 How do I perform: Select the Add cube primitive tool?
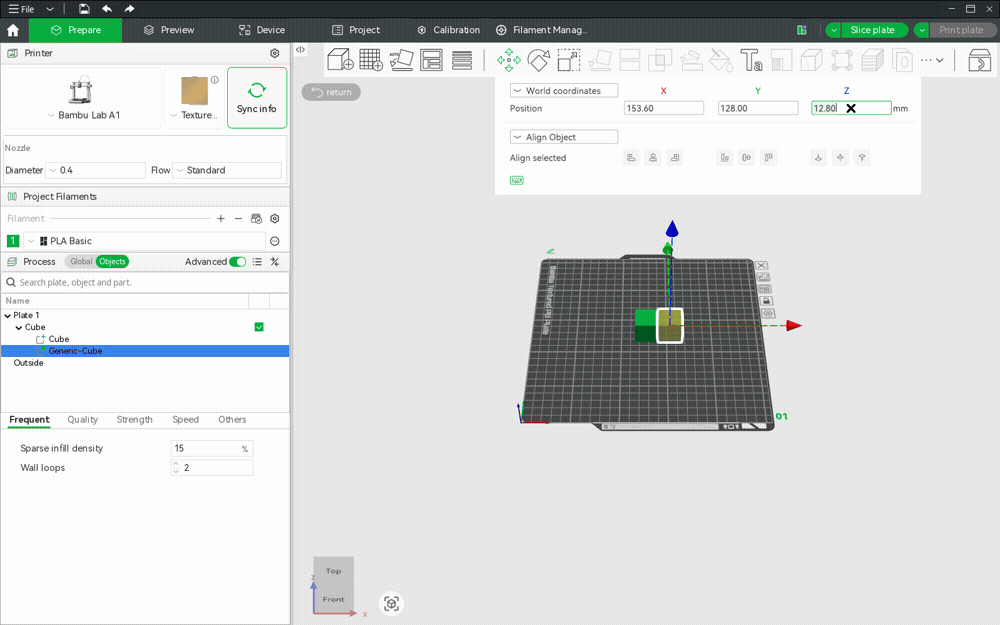pyautogui.click(x=340, y=60)
